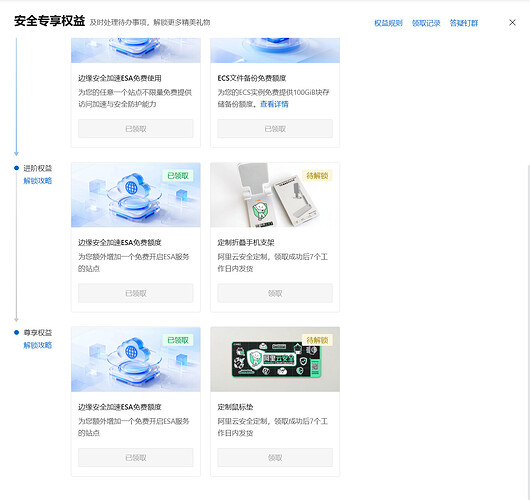This screenshot has width=530, height=500.
Task: Click 领取 button for 定制折叠手机支架
Action: (x=275, y=293)
